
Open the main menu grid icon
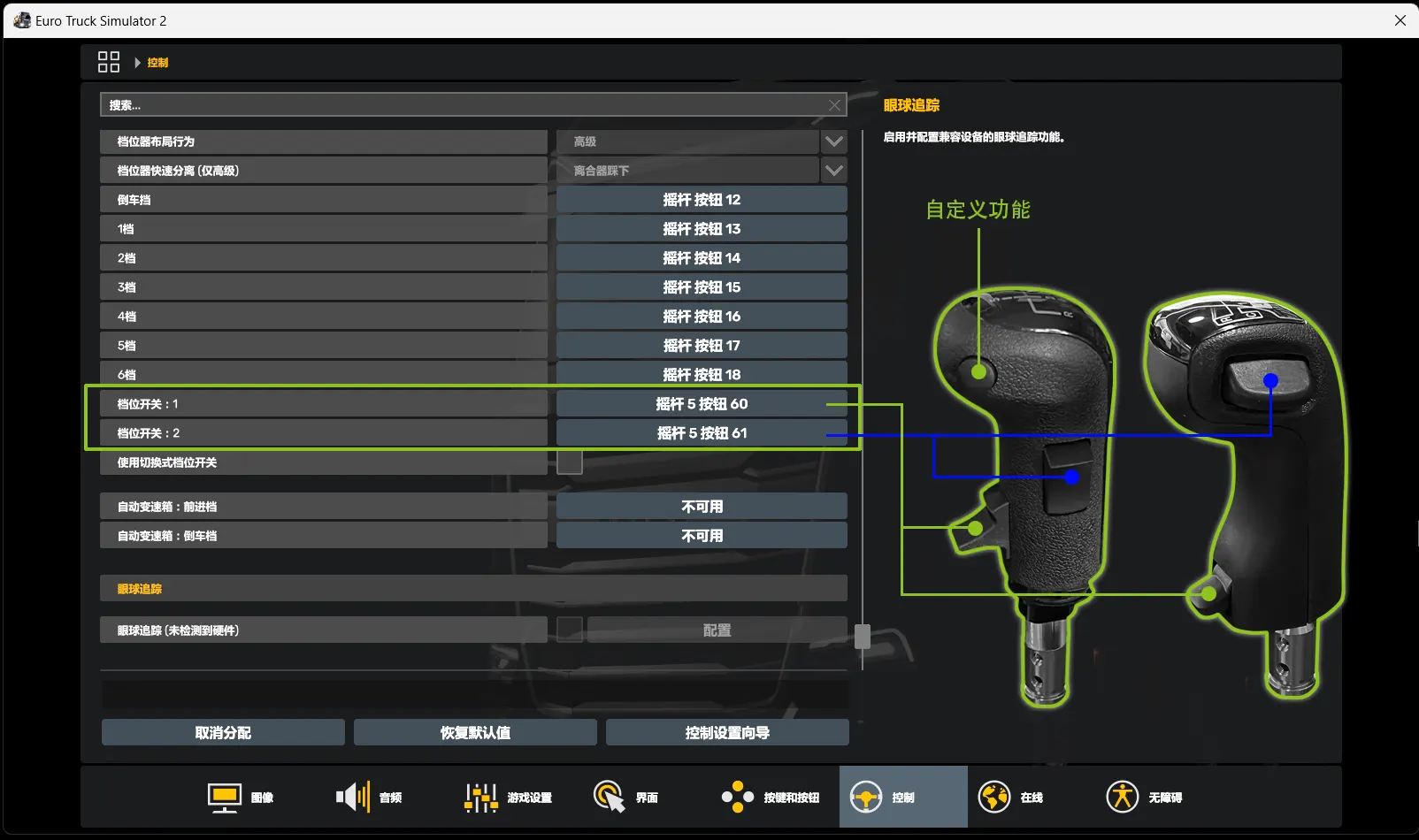pyautogui.click(x=108, y=62)
